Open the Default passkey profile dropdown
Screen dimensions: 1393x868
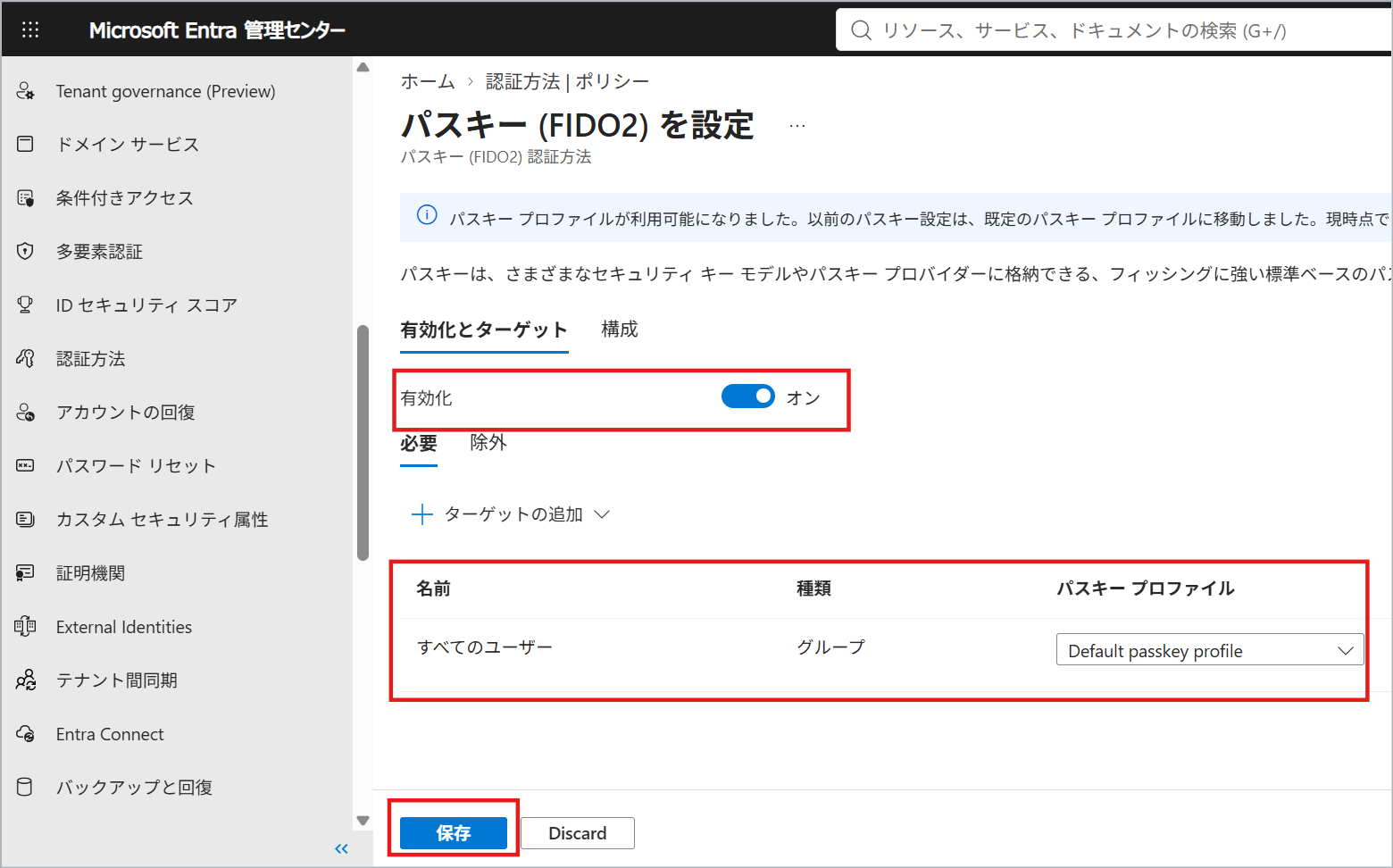[x=1210, y=650]
